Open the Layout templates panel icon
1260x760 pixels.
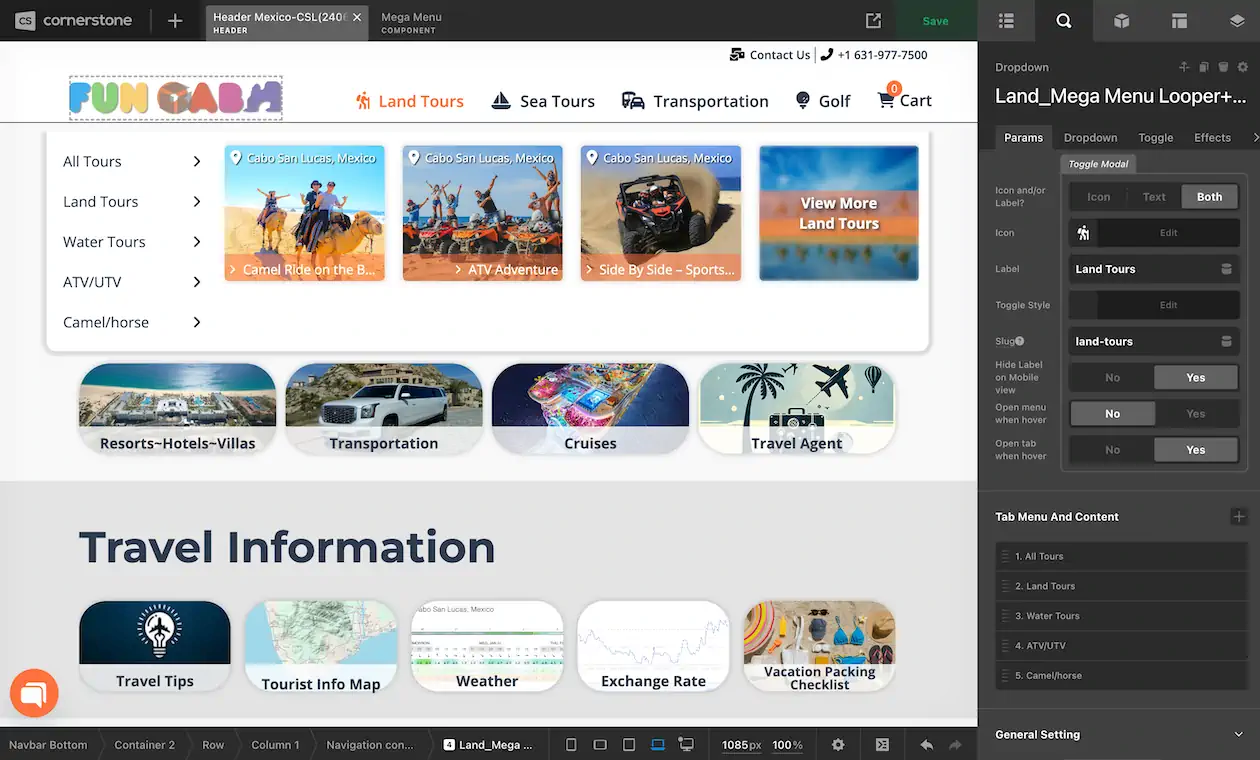coord(1179,21)
